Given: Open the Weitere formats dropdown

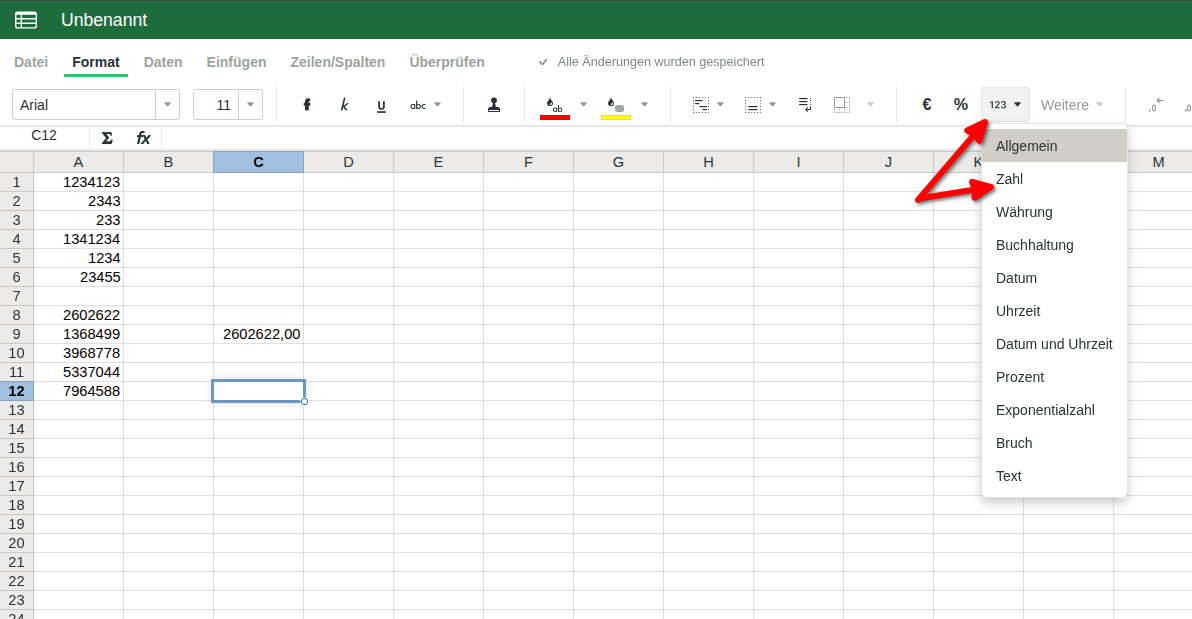Looking at the screenshot, I should [1072, 105].
